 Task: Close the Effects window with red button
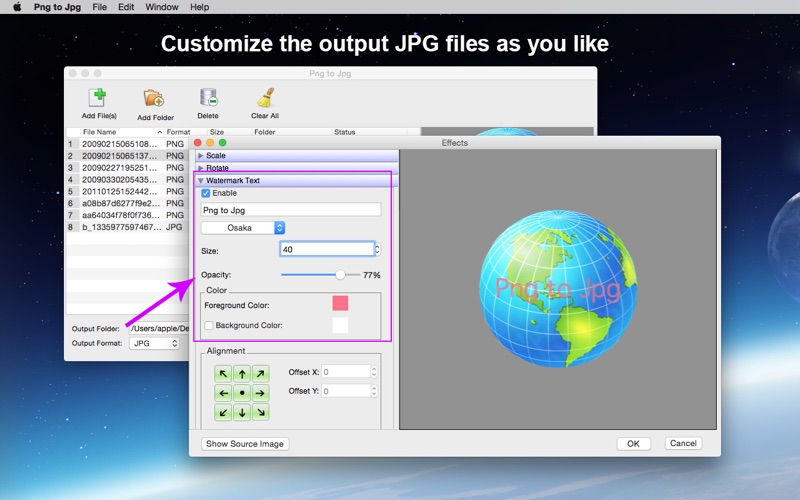click(198, 143)
